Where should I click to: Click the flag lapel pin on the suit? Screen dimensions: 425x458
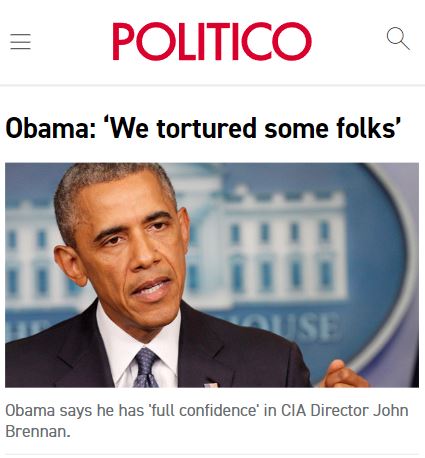click(211, 383)
